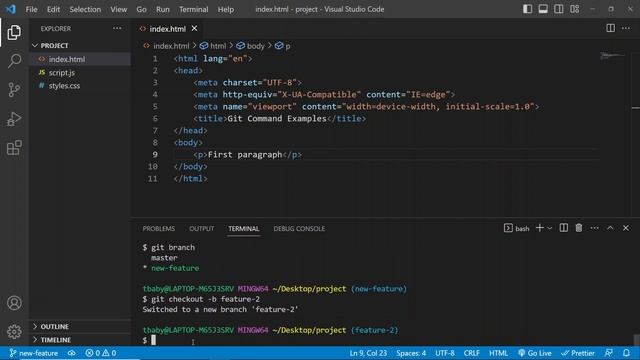Open feedback icon in status bar
This screenshot has height=360, width=640.
click(609, 353)
